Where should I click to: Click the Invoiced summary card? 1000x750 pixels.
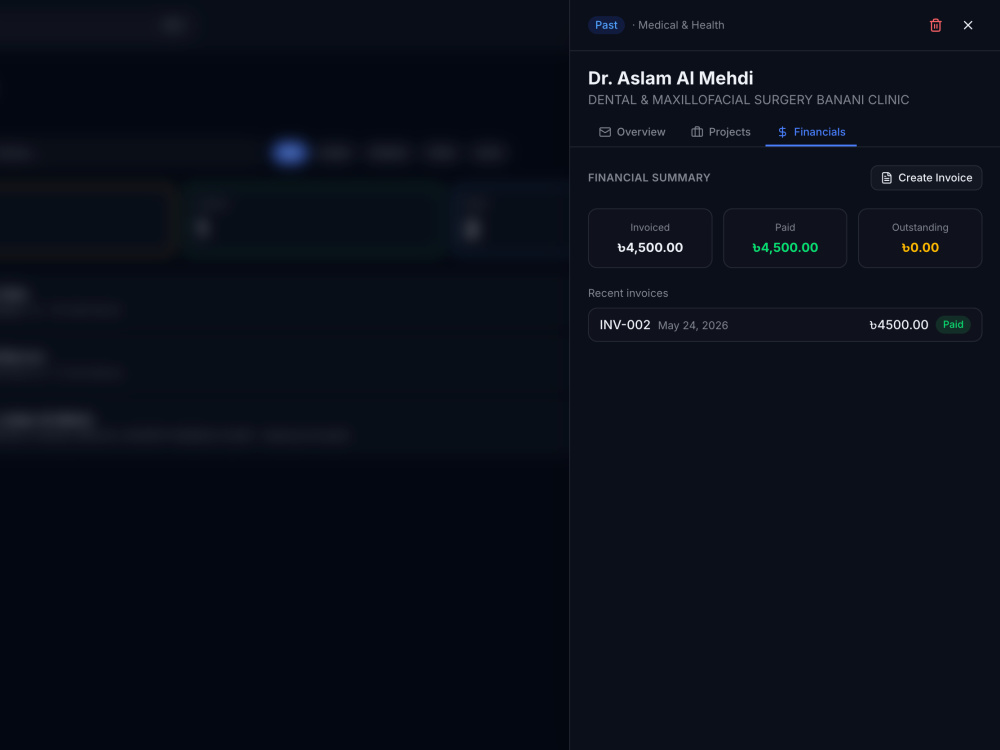pyautogui.click(x=650, y=238)
